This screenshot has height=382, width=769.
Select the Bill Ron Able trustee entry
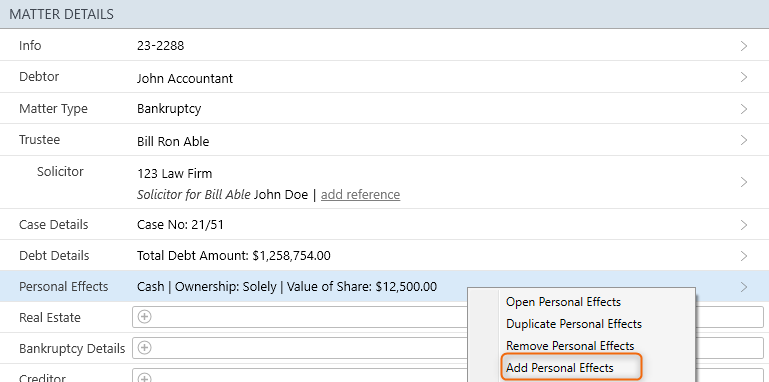(173, 142)
